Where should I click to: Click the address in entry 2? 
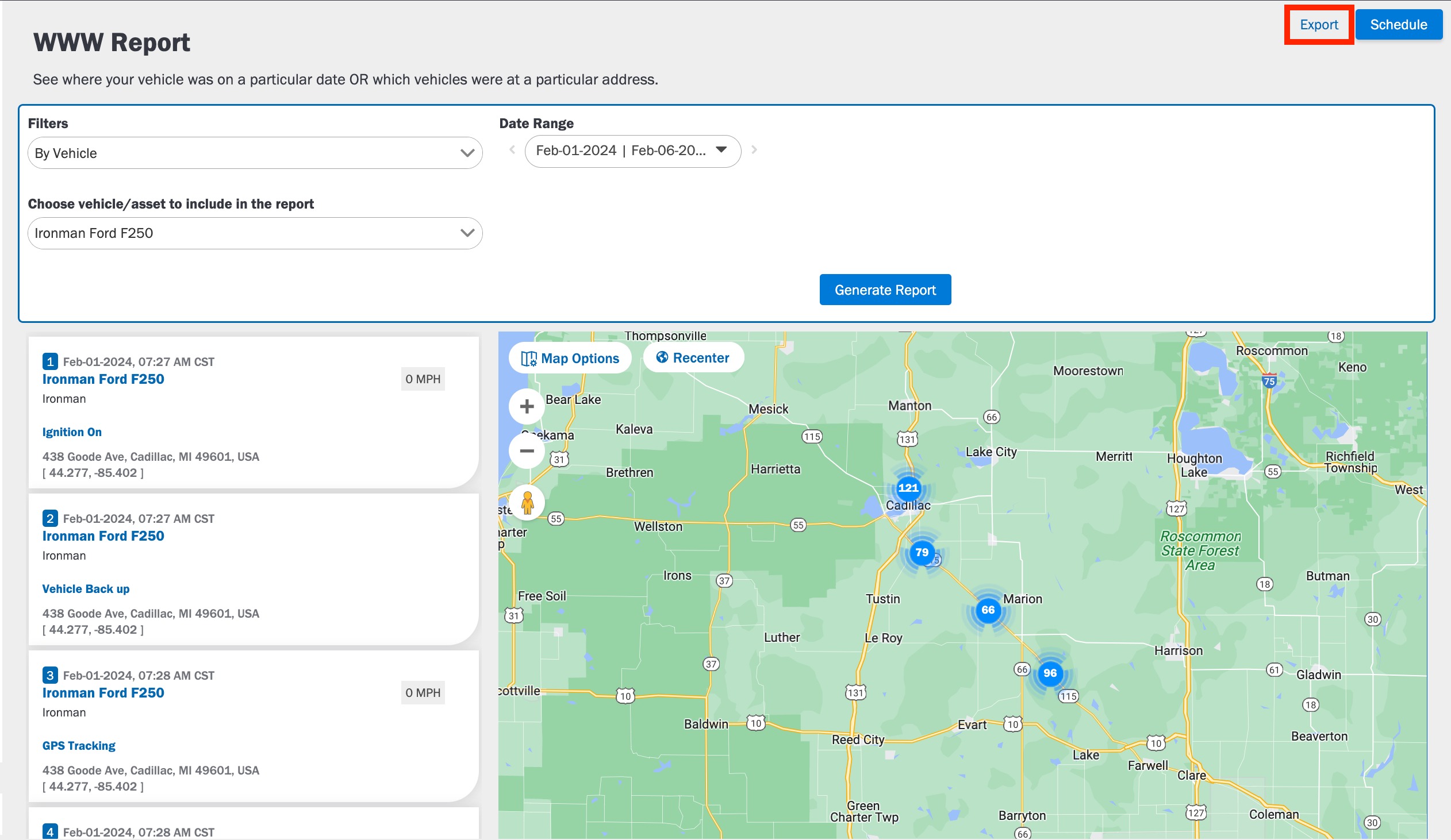click(x=151, y=614)
